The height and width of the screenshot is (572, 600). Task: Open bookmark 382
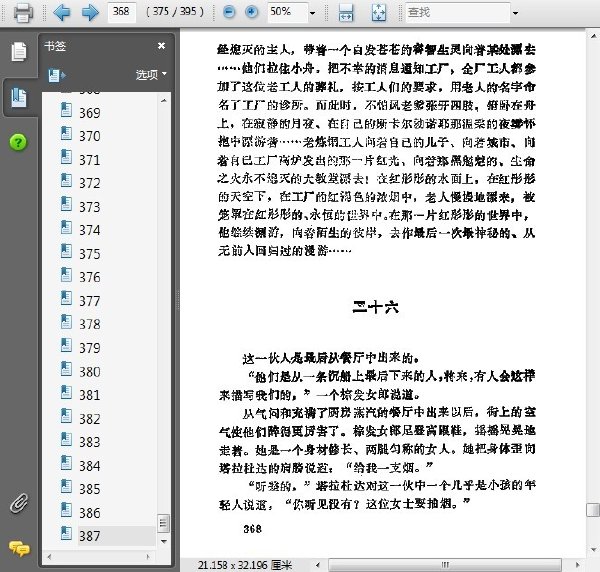point(90,419)
